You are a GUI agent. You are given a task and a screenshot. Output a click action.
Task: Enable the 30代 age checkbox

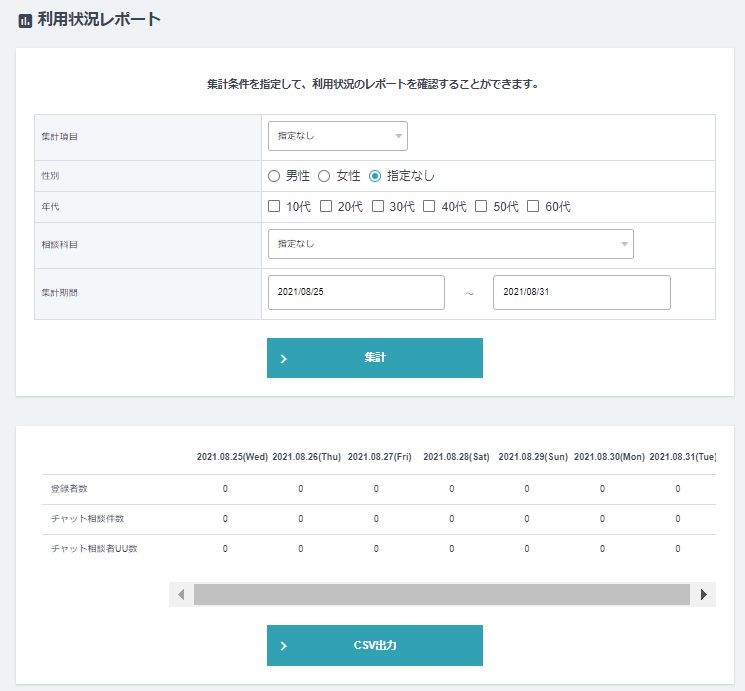pos(378,207)
